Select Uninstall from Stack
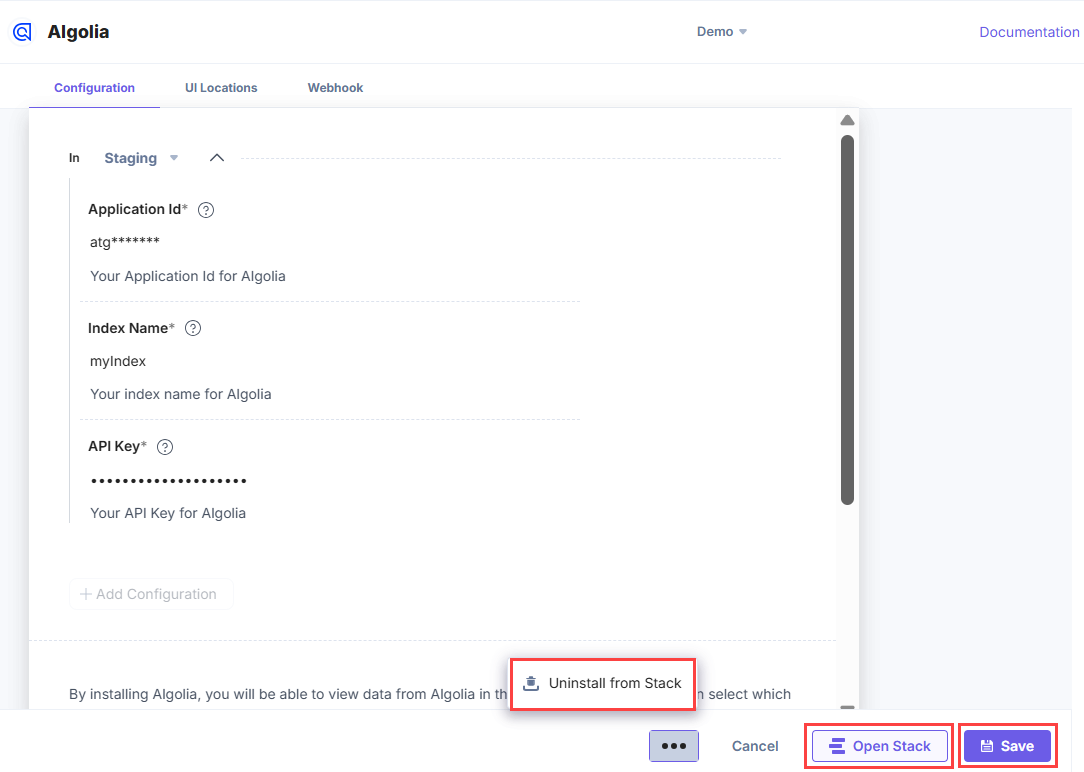Image resolution: width=1084 pixels, height=772 pixels. (603, 684)
